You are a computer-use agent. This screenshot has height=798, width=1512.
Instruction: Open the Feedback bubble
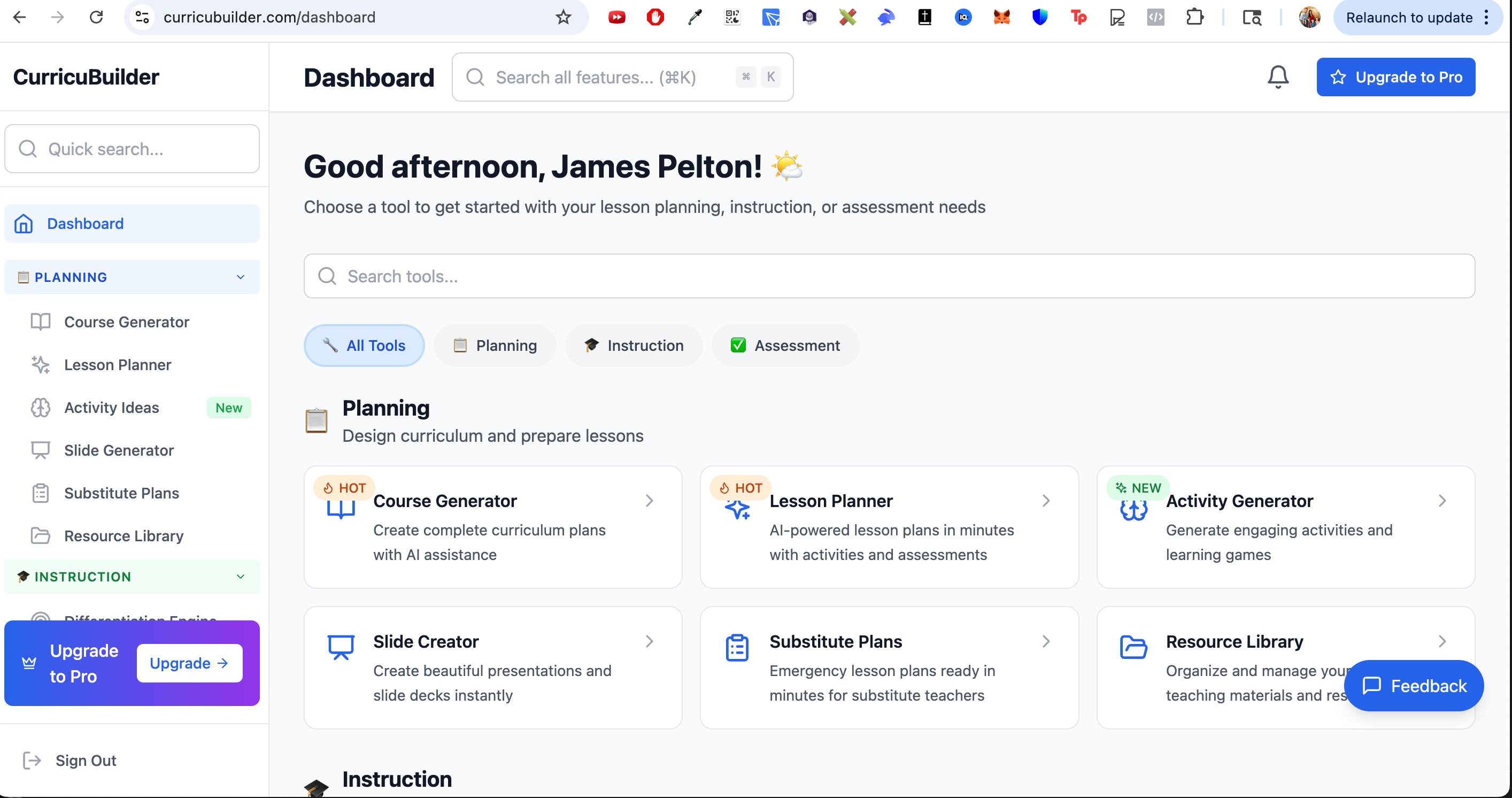click(x=1414, y=685)
